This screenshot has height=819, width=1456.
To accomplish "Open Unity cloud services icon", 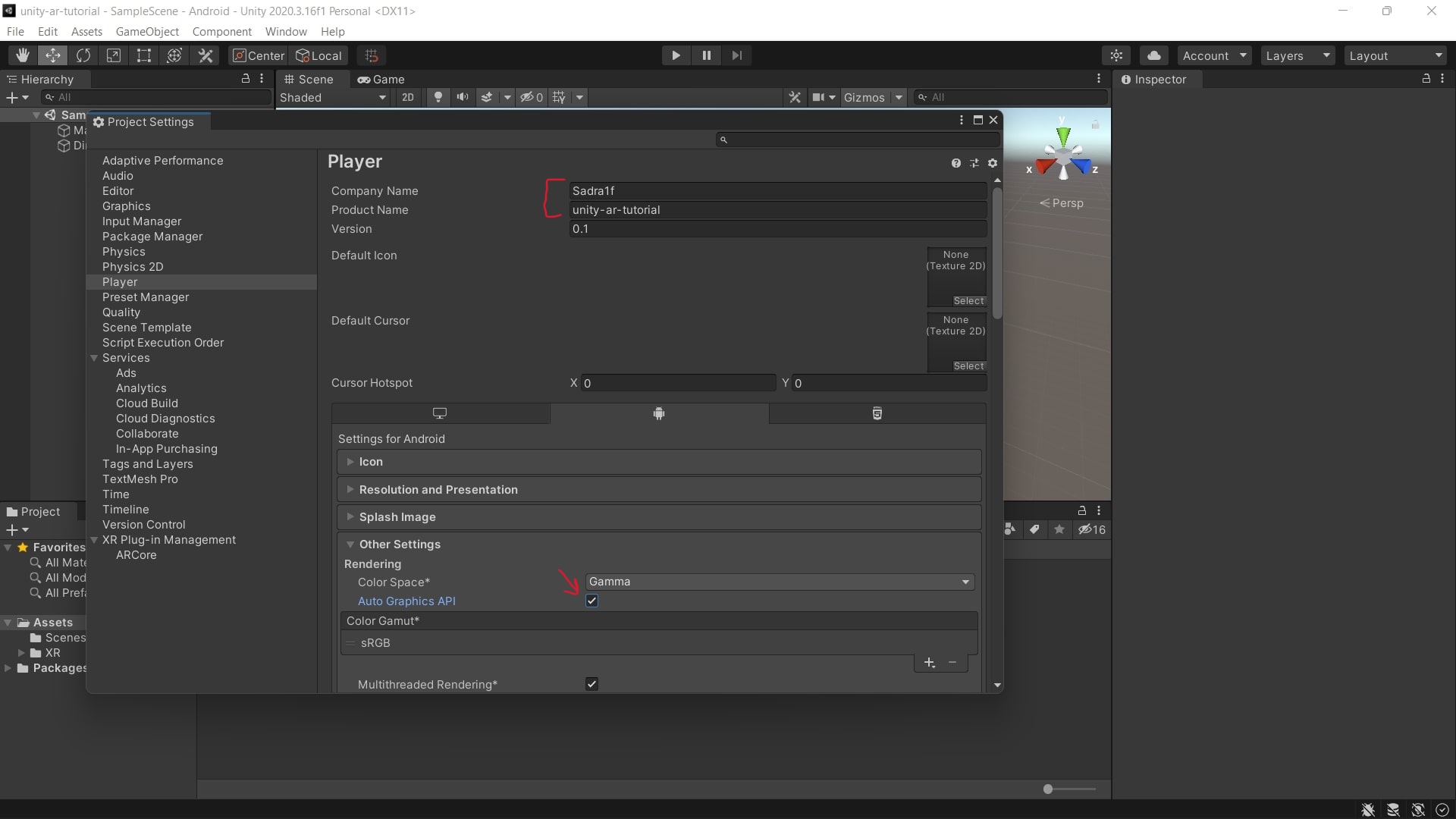I will pos(1154,55).
